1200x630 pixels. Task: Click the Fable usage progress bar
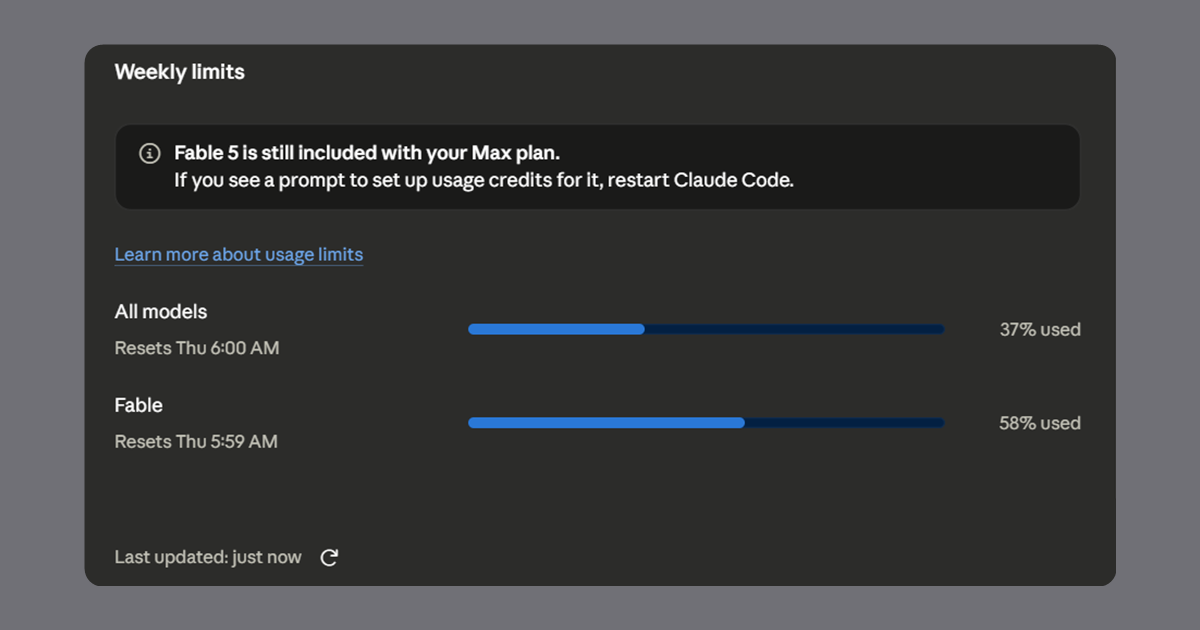click(706, 423)
